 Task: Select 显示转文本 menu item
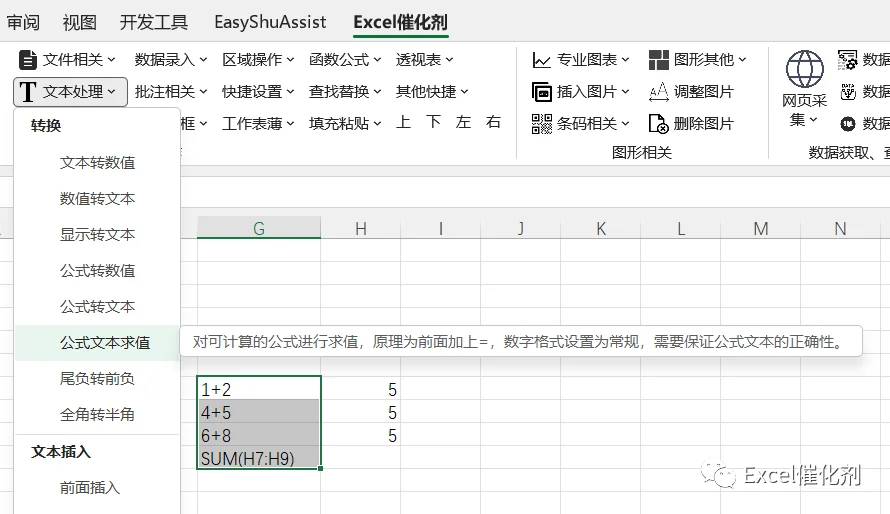(x=97, y=235)
